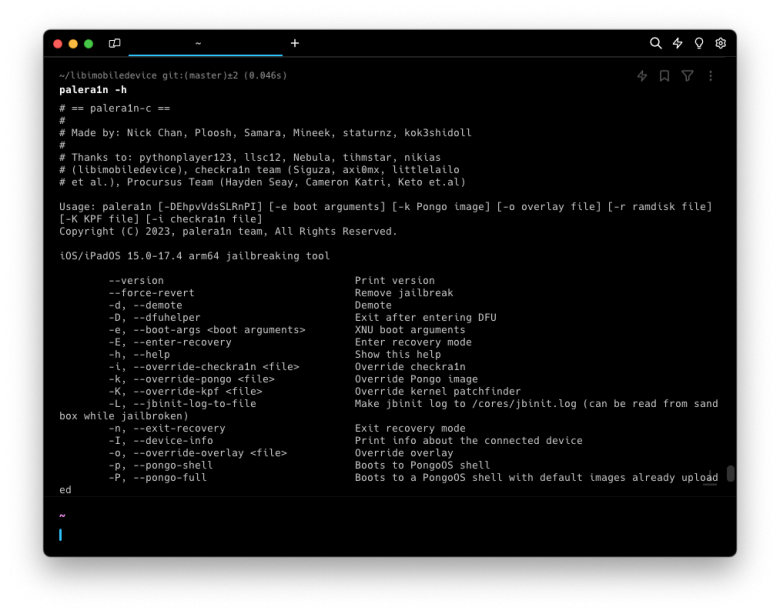Click the 'Override Pongo image' description
This screenshot has width=780, height=614.
click(416, 379)
